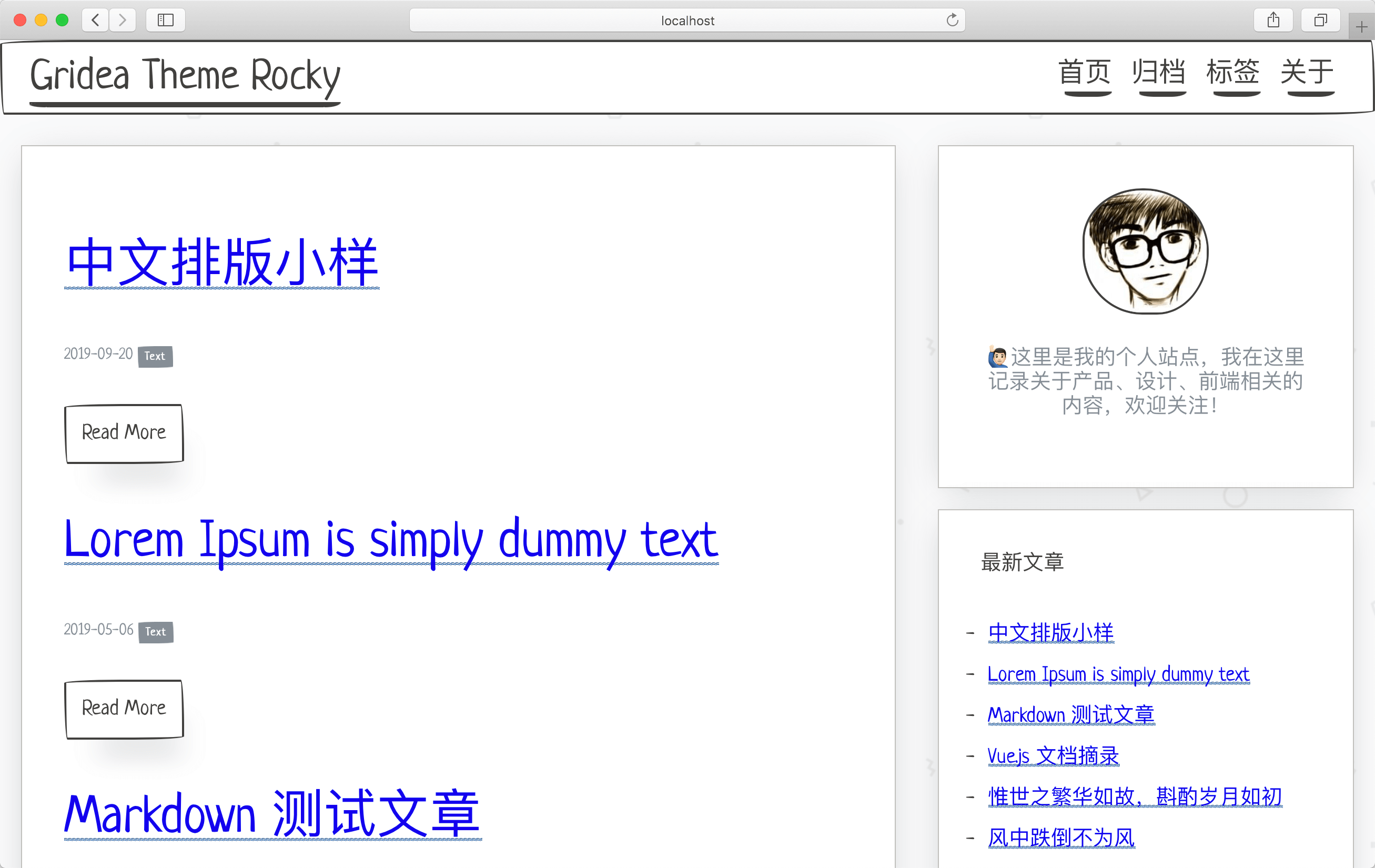Click Read More under 中文排版小样
1375x868 pixels.
click(124, 433)
